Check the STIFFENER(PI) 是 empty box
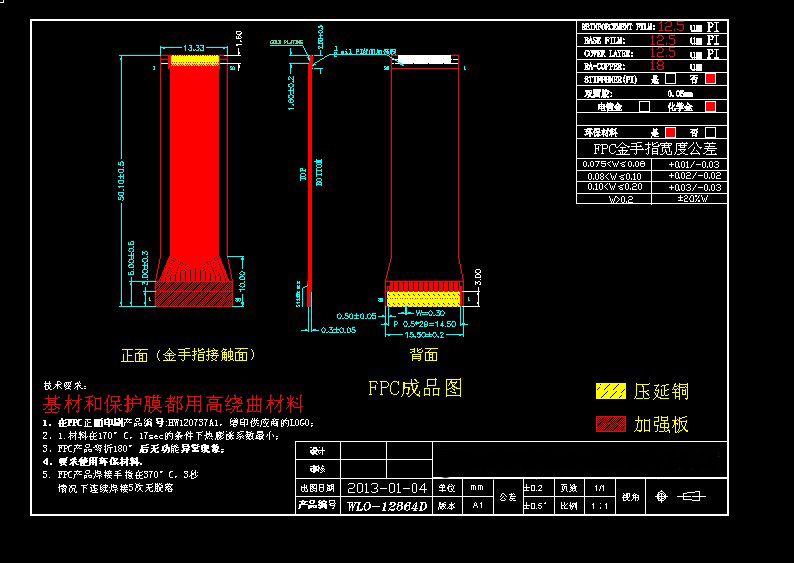Viewport: 794px width, 563px height. pyautogui.click(x=670, y=79)
